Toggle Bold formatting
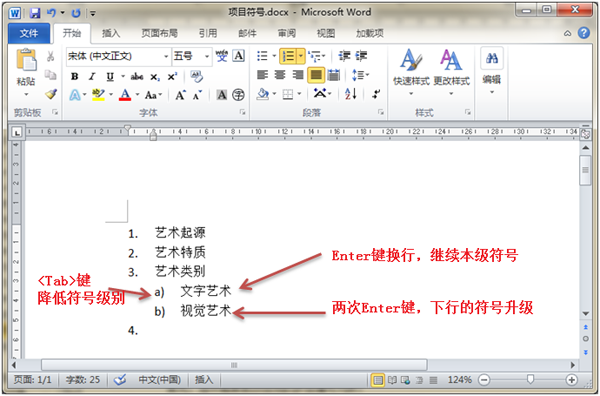Screen dimensions: 600x396 click(x=75, y=77)
